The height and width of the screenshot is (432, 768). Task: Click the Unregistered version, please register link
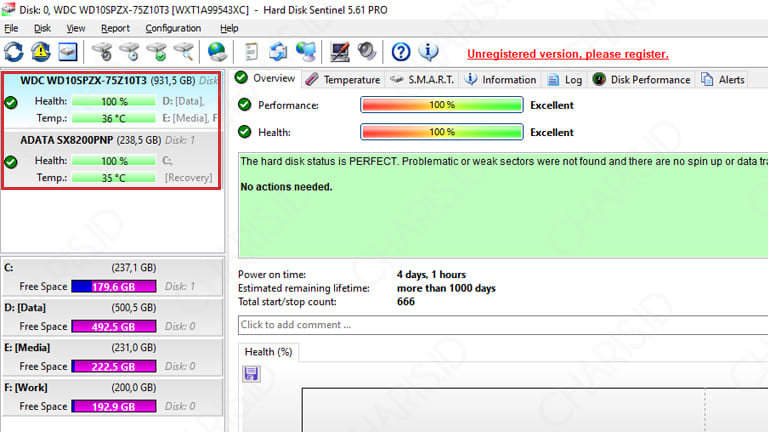coord(568,54)
